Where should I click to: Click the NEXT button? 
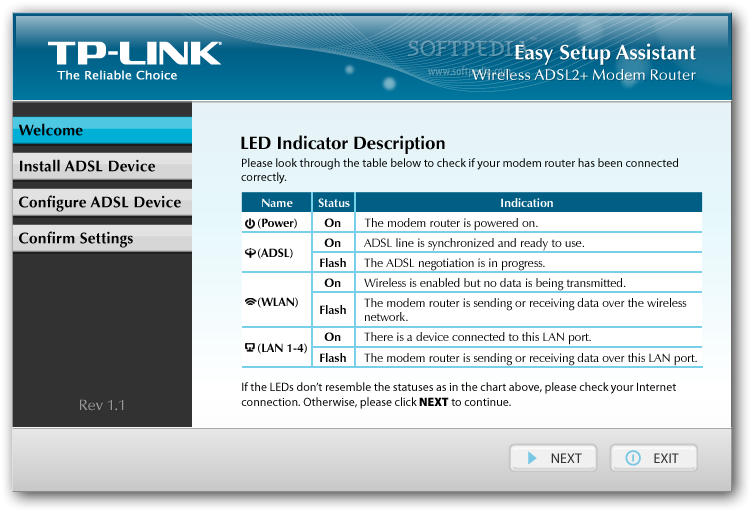click(x=553, y=458)
